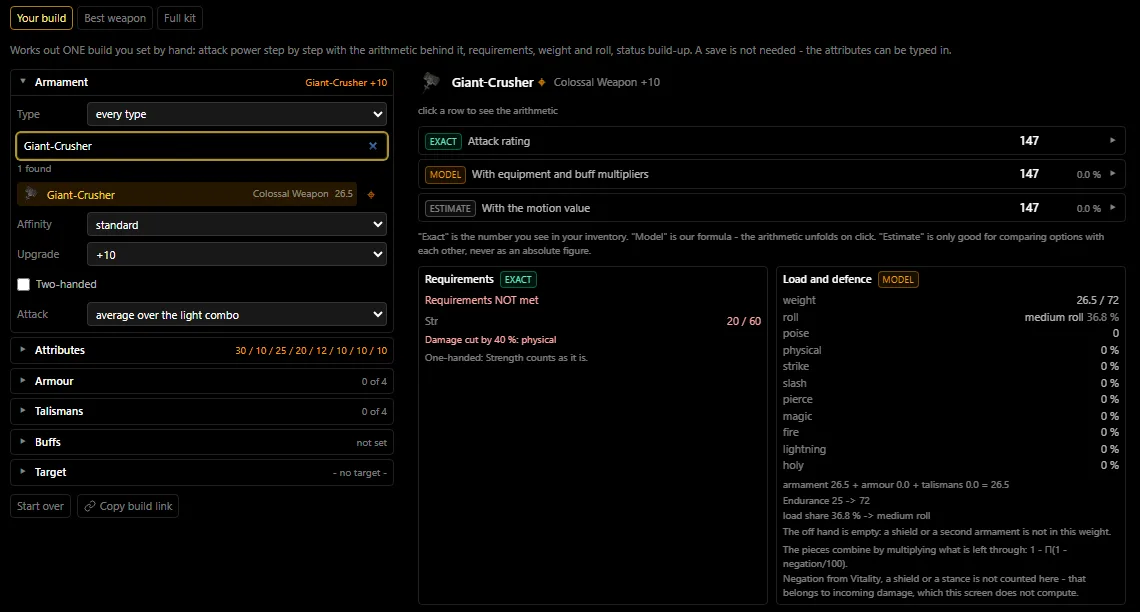Click the Start over button
The height and width of the screenshot is (612, 1140).
(x=41, y=506)
